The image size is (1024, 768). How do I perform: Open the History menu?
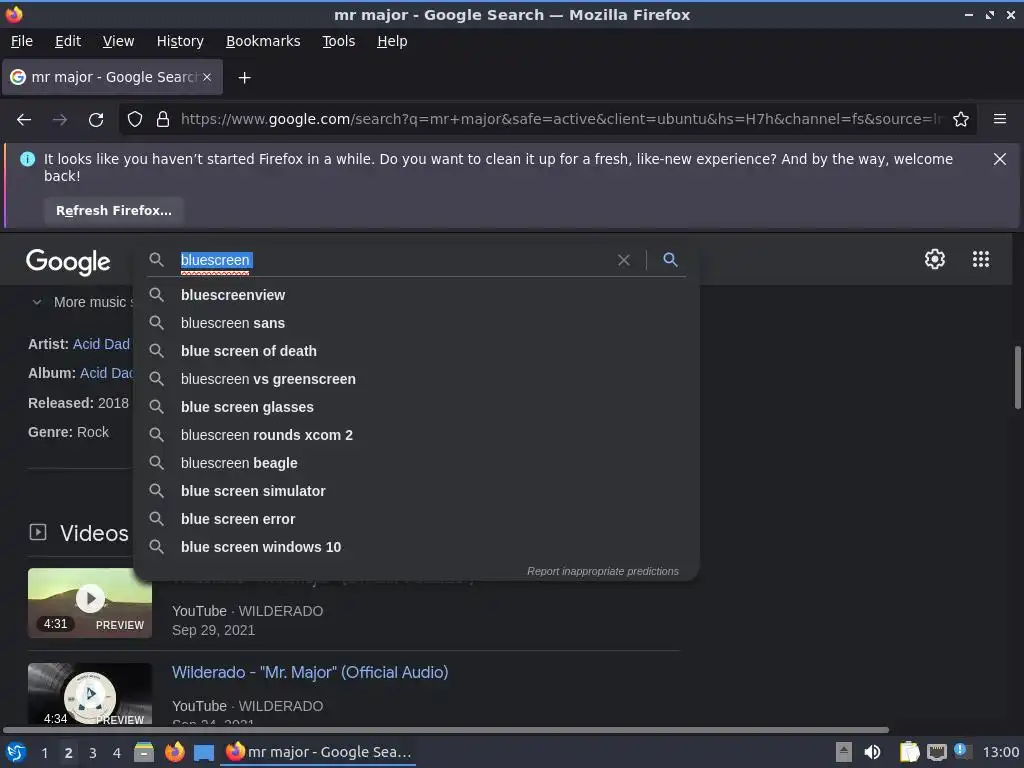point(180,41)
